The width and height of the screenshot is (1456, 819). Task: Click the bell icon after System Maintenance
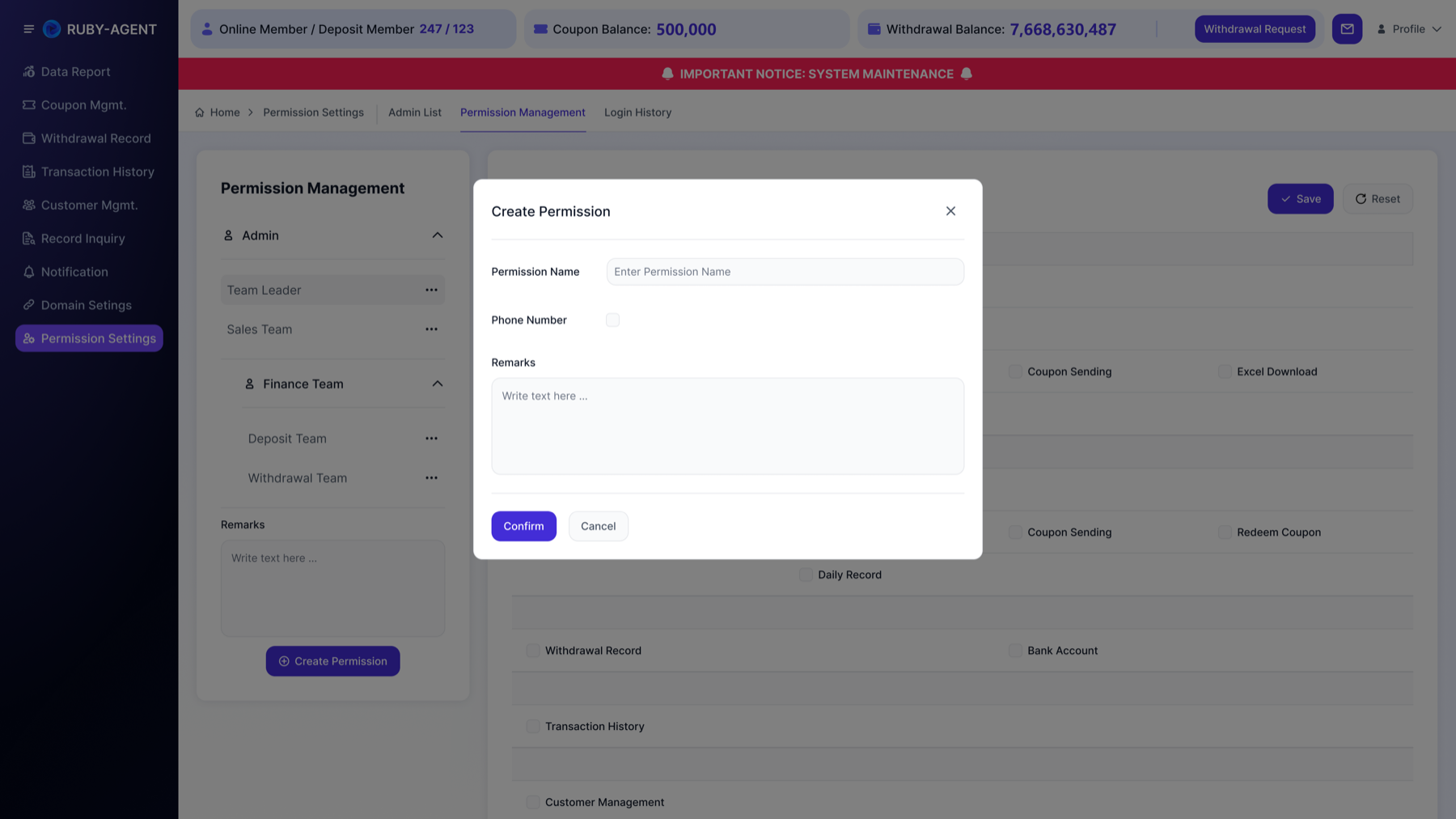coord(966,74)
